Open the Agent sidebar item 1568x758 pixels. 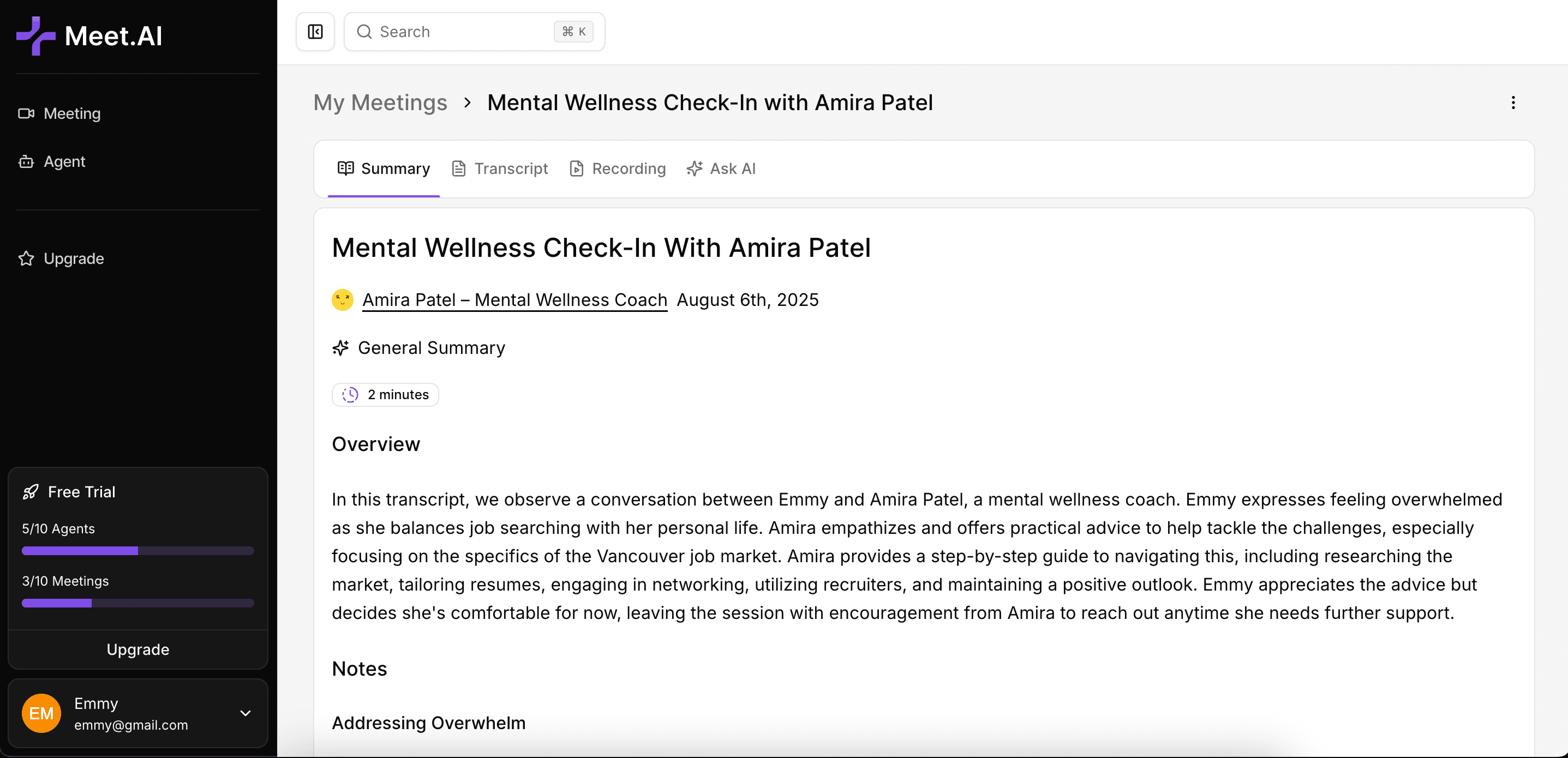point(64,162)
